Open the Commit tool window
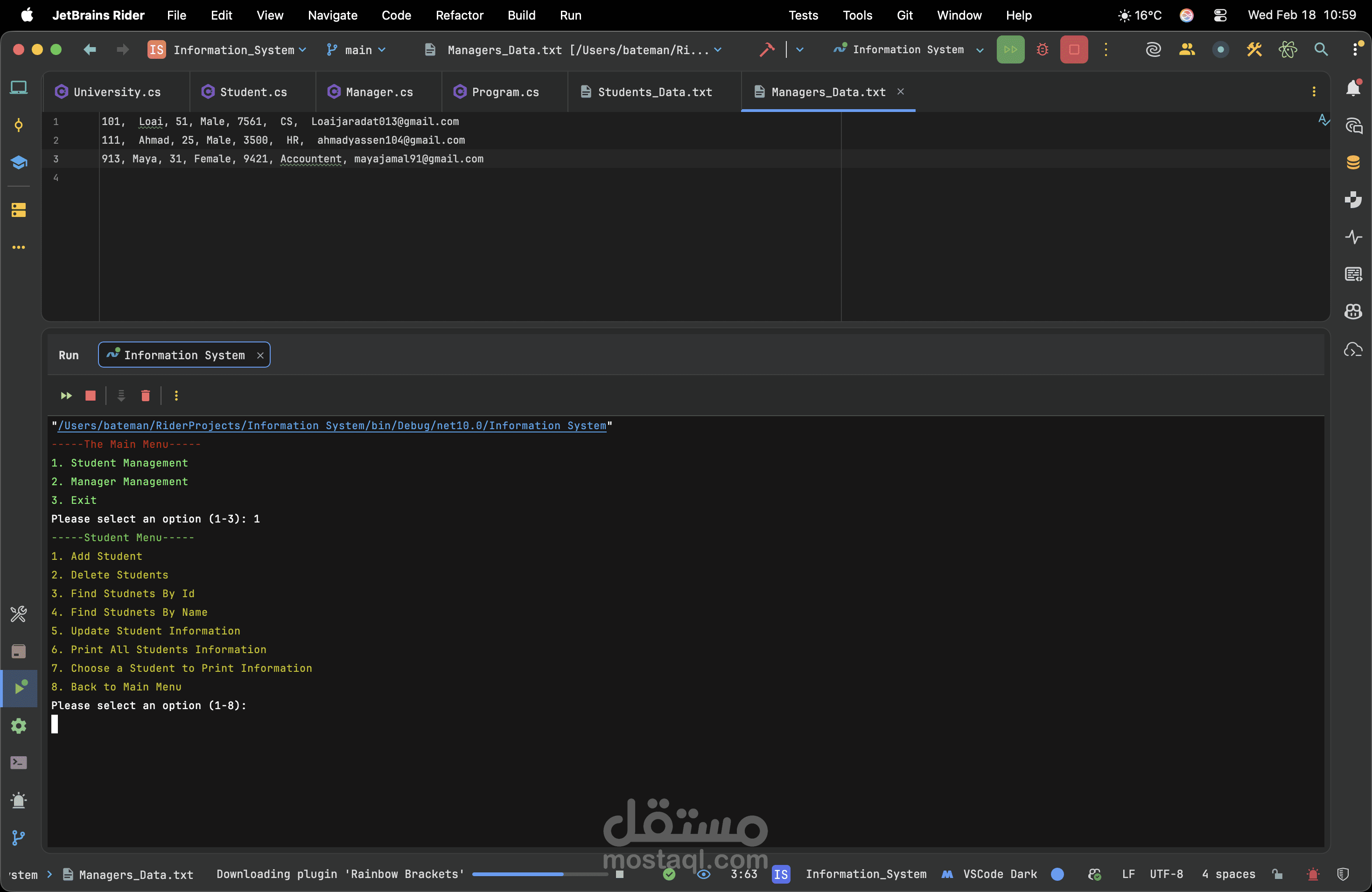 pyautogui.click(x=19, y=125)
